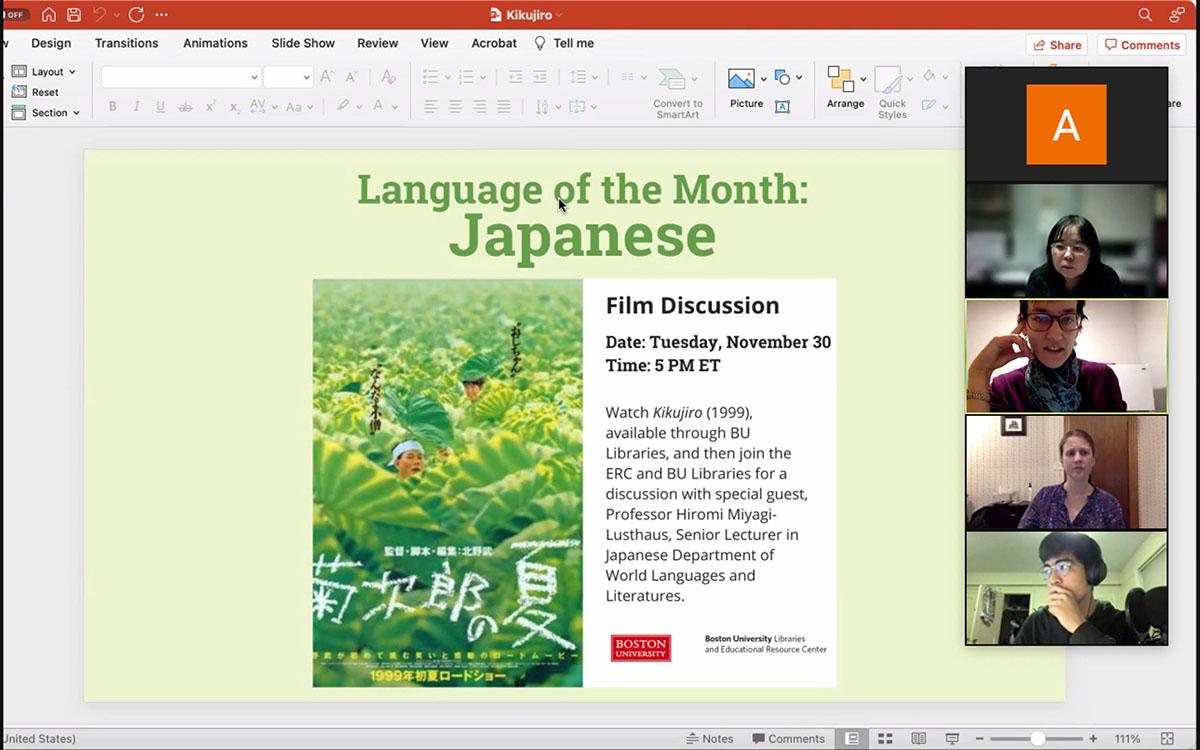
Task: Search with the magnifying glass icon
Action: pyautogui.click(x=1145, y=14)
